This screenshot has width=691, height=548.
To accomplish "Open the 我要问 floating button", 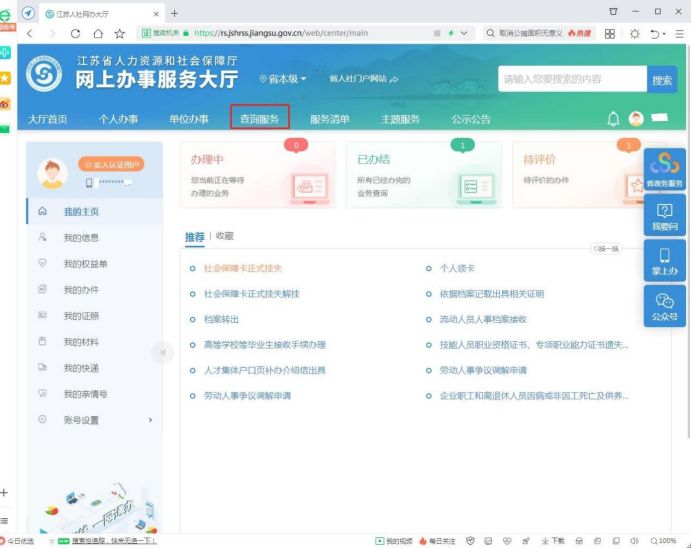I will click(665, 215).
